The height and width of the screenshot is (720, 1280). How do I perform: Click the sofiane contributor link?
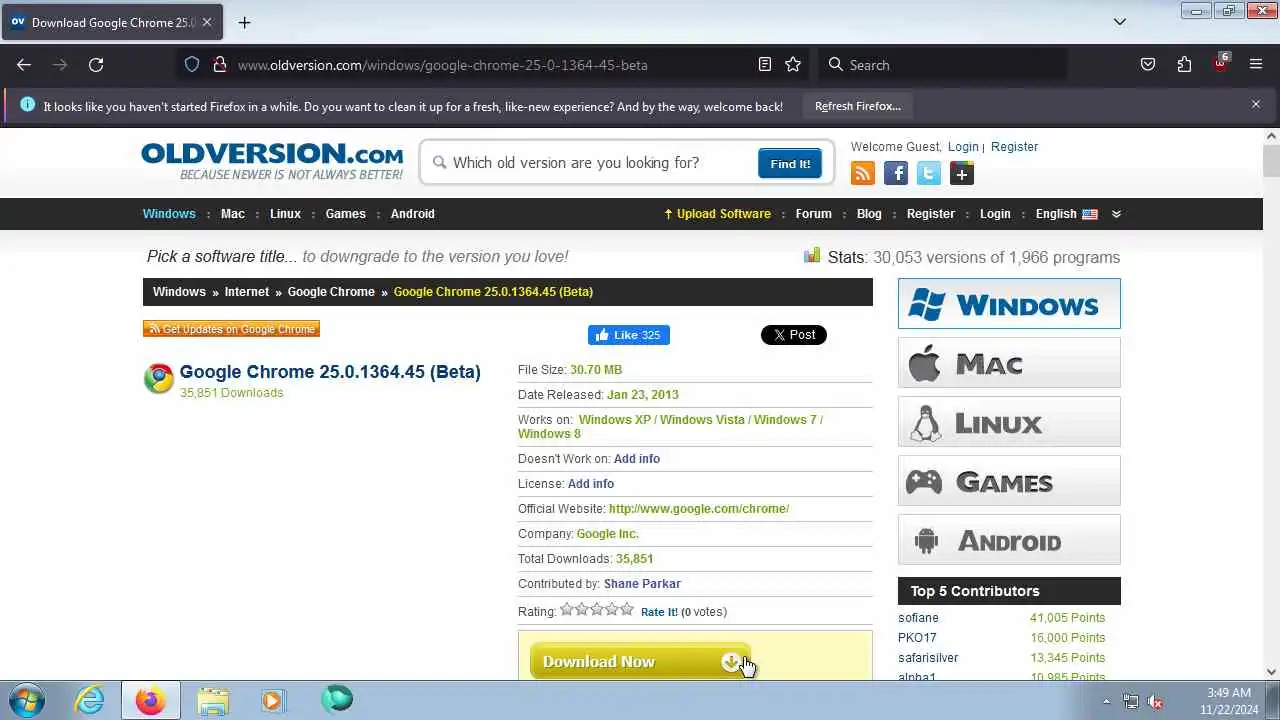918,618
